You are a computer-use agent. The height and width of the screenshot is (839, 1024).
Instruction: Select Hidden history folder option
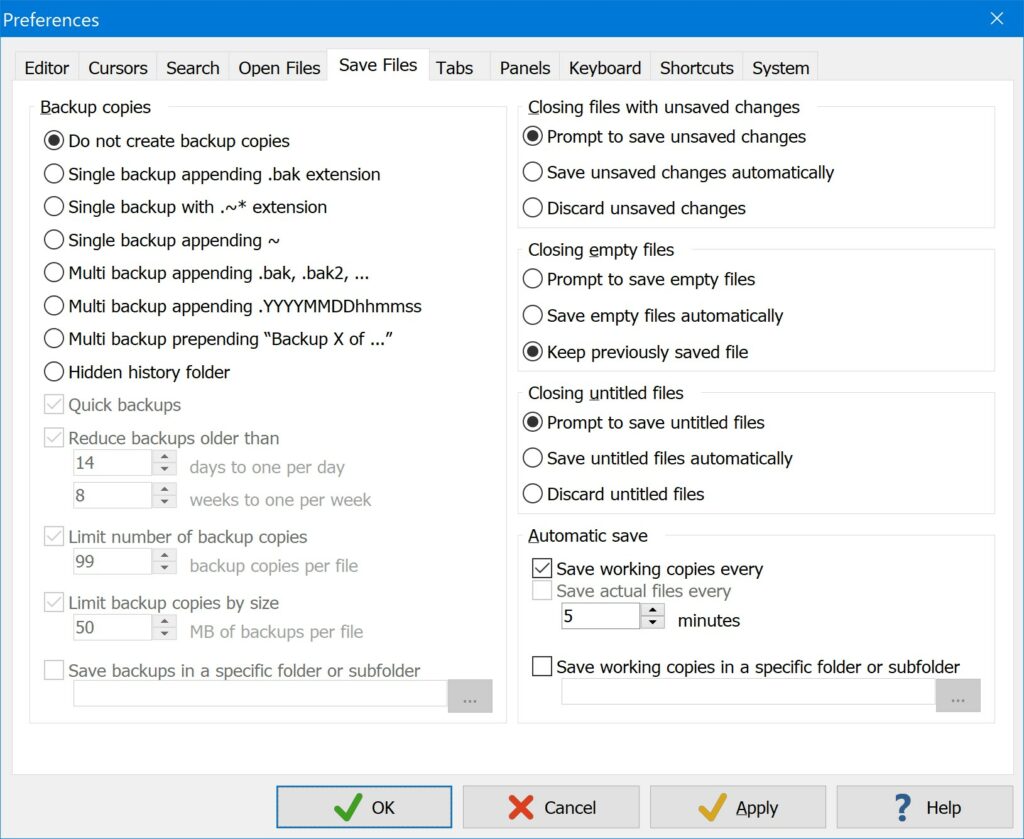point(136,372)
